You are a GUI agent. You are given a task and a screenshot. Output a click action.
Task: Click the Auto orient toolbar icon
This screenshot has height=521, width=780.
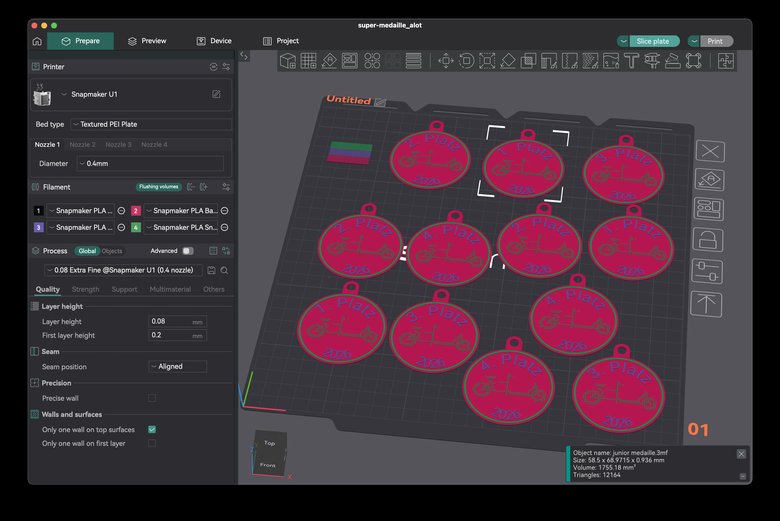click(x=329, y=61)
